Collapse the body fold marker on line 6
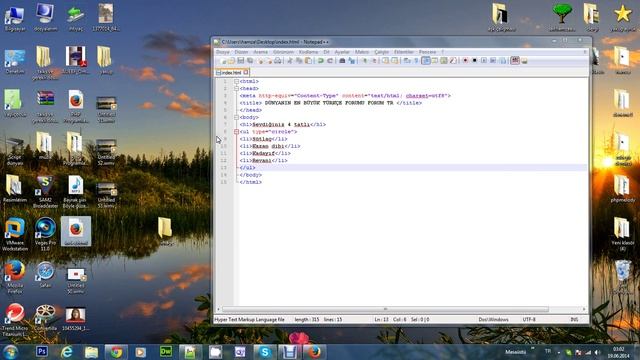Image resolution: width=640 pixels, height=360 pixels. tap(236, 117)
